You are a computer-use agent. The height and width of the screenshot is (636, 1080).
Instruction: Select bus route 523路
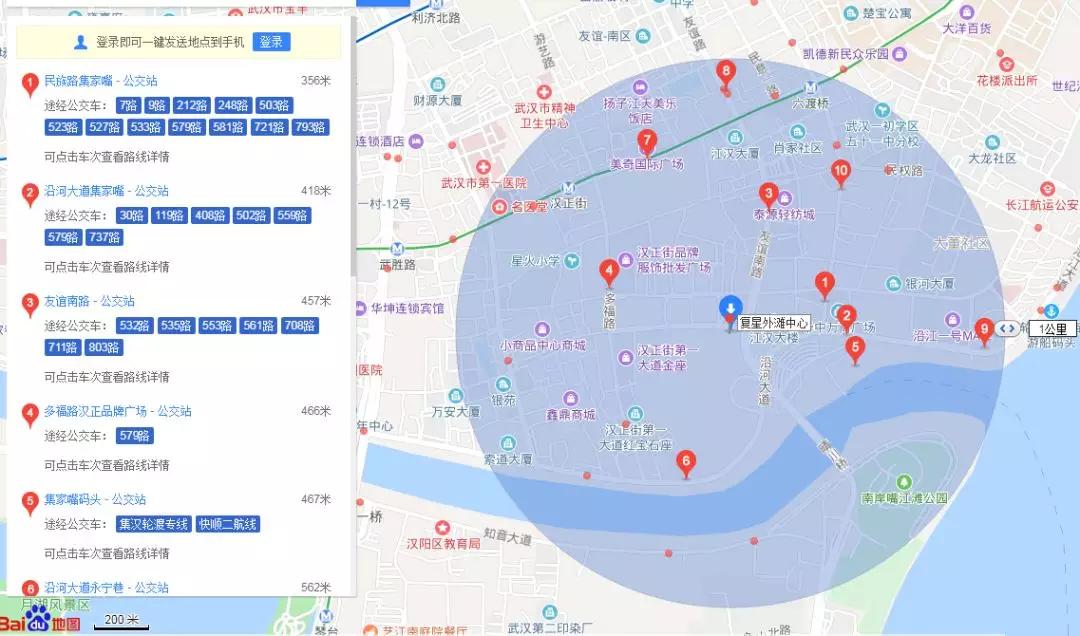click(63, 127)
